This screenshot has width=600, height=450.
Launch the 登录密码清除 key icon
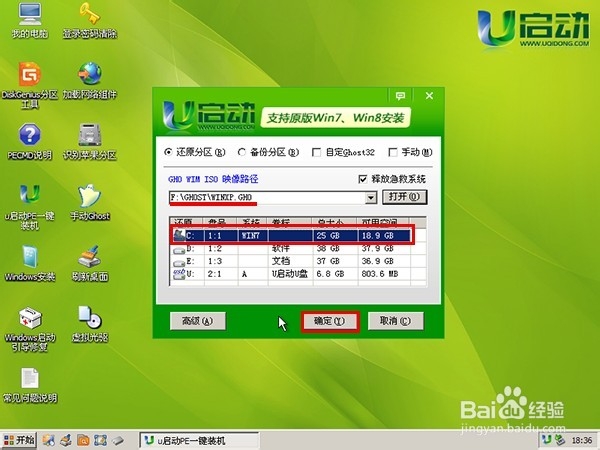coord(90,20)
